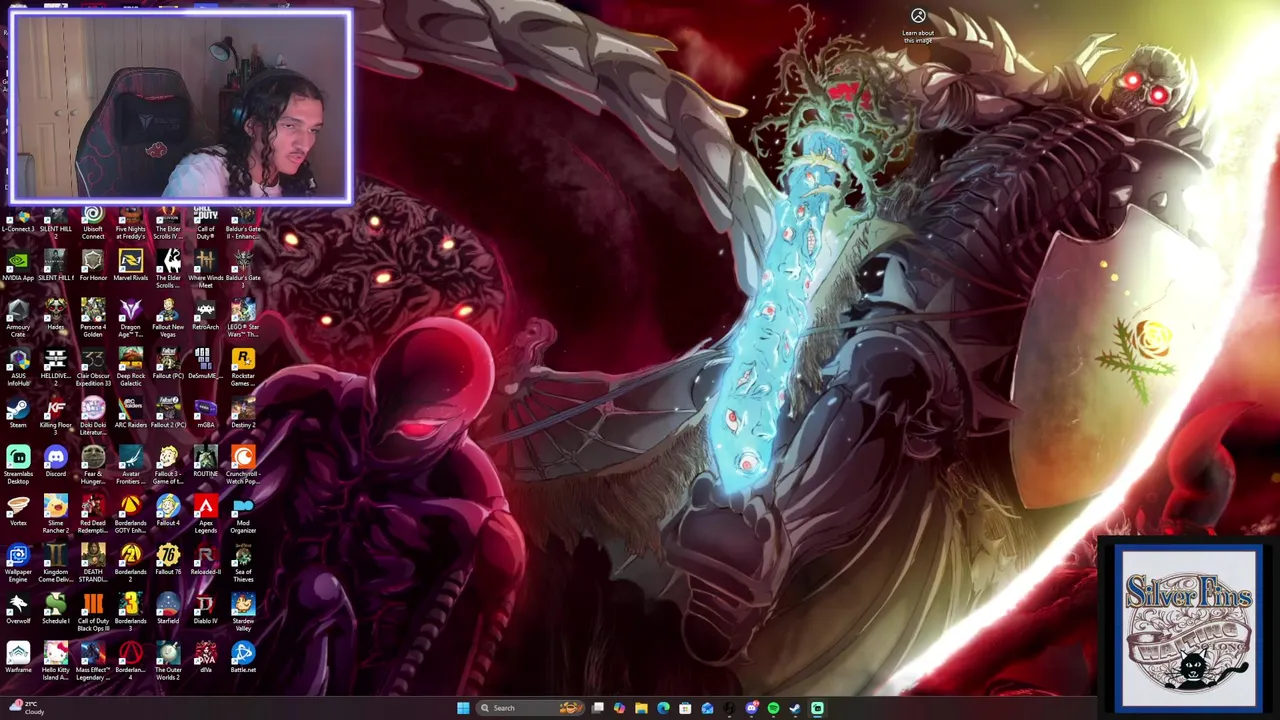The height and width of the screenshot is (720, 1280).
Task: Open Red Dead Redemption shortcut
Action: click(93, 515)
